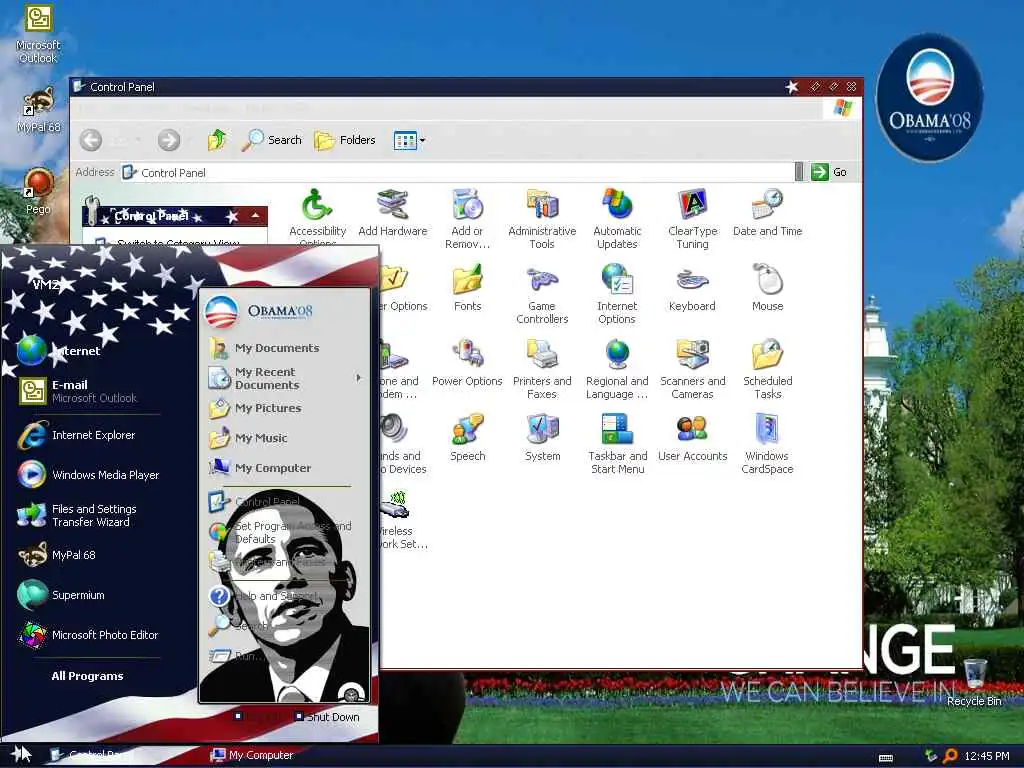This screenshot has height=768, width=1024.
Task: Switch to My Computer taskbar button
Action: tap(252, 755)
